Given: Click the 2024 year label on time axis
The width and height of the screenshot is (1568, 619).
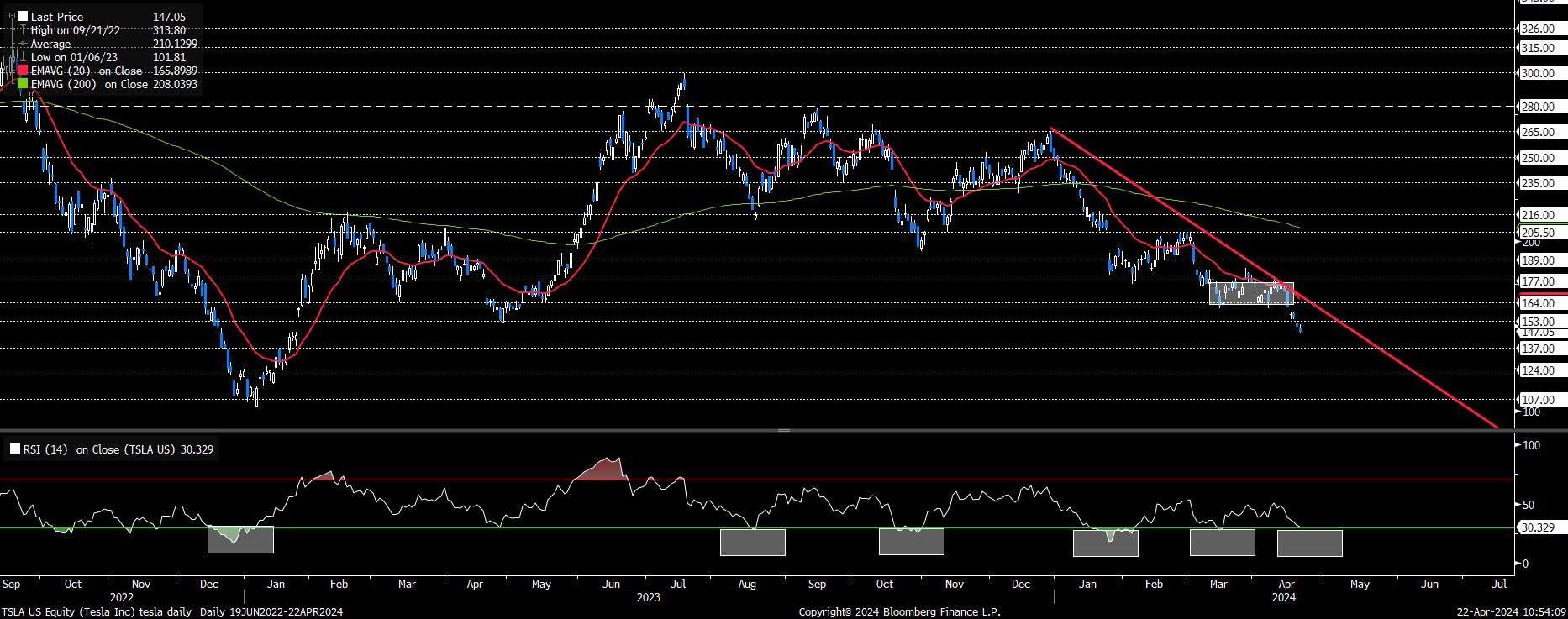Looking at the screenshot, I should pos(1283,597).
